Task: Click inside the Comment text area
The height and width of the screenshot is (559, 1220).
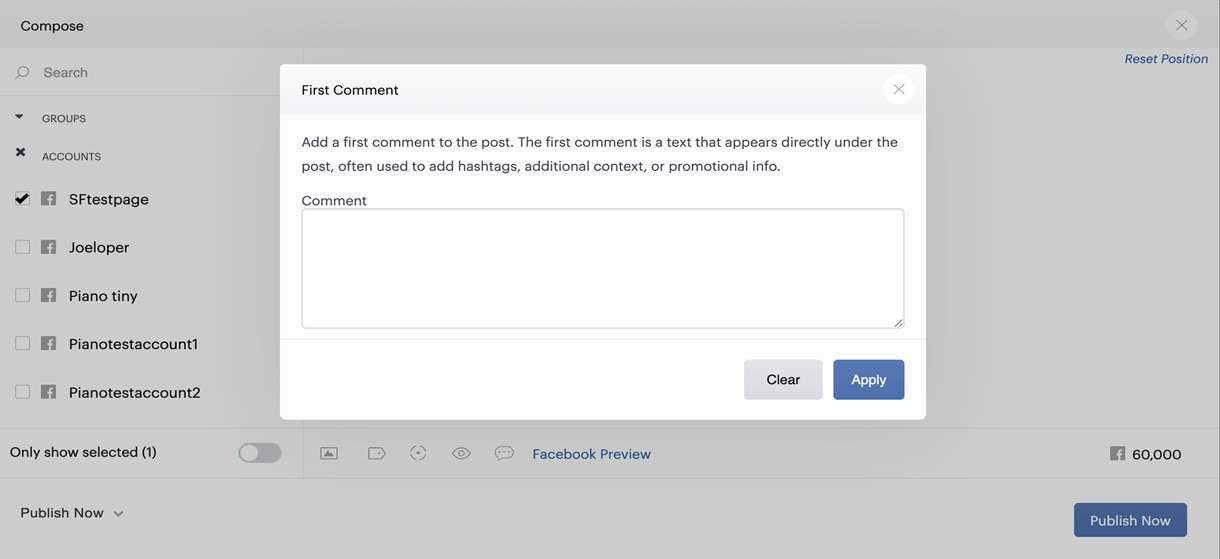Action: click(x=603, y=268)
